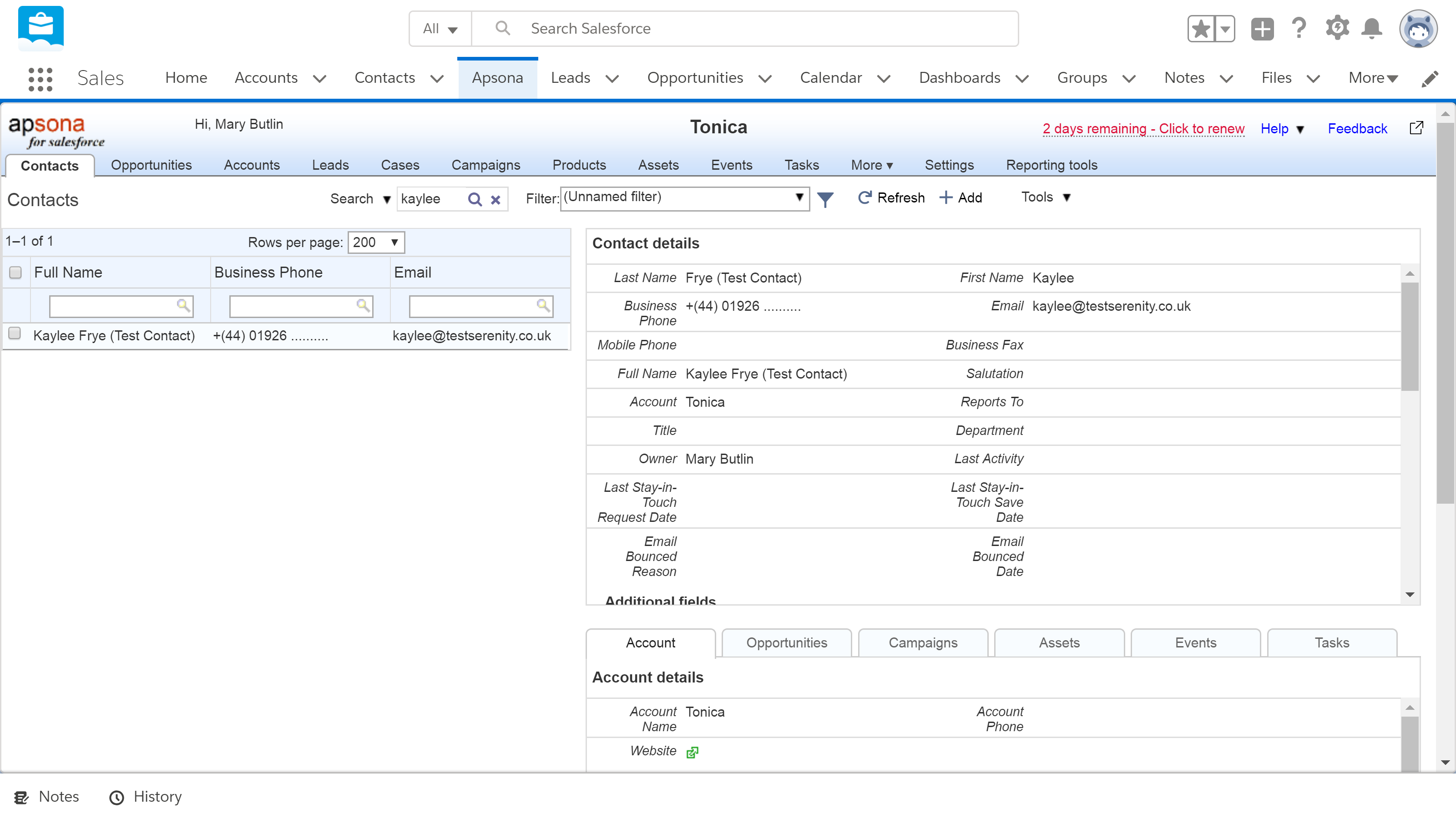Image resolution: width=1456 pixels, height=819 pixels.
Task: Open the Reporting tools tab
Action: (x=1052, y=165)
